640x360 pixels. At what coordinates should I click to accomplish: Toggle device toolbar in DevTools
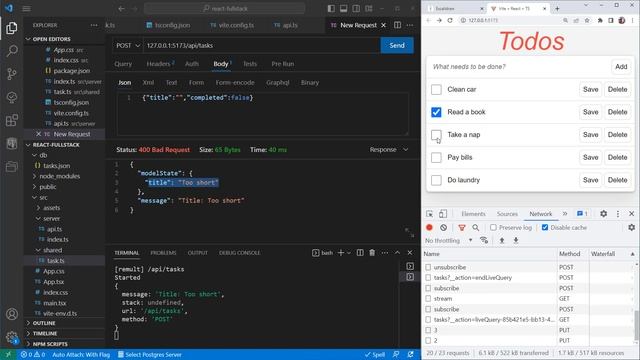pos(443,214)
